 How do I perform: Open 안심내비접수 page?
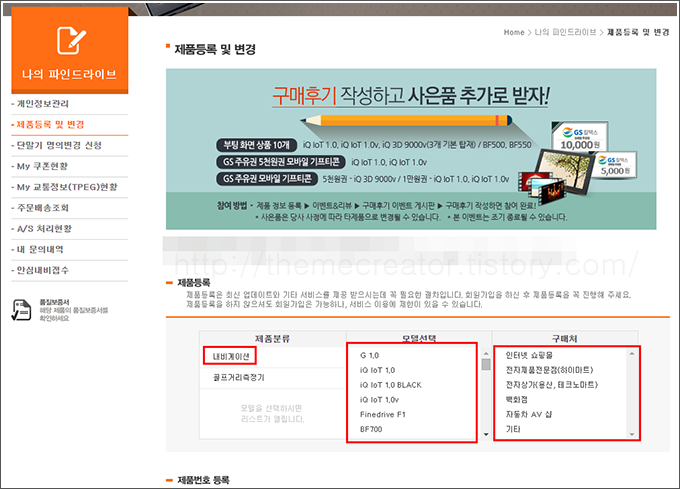(x=42, y=270)
